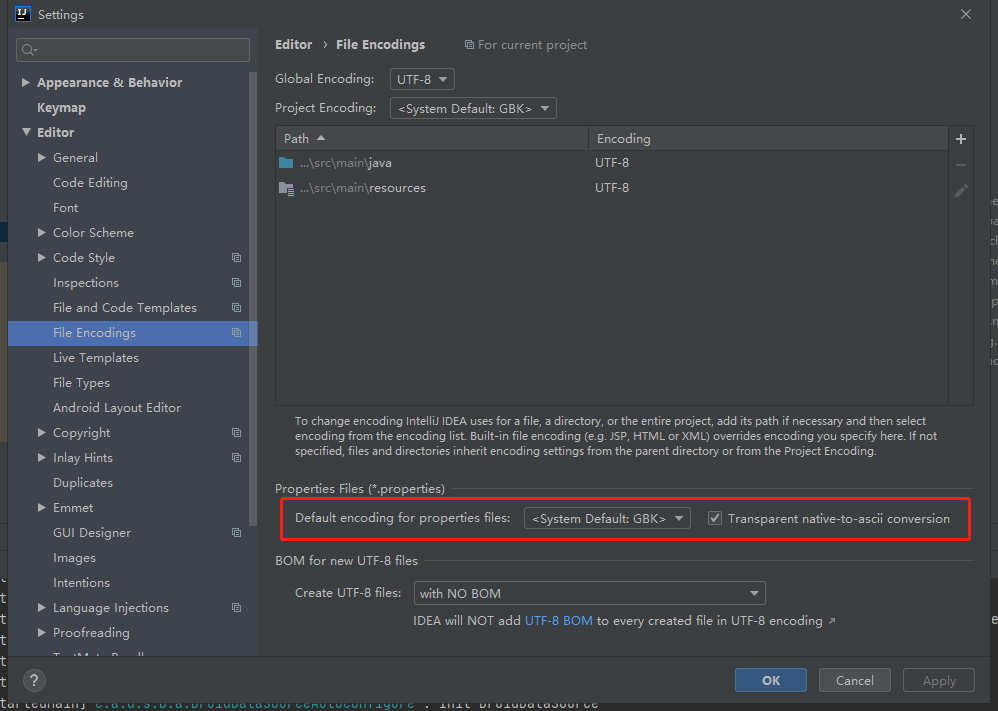
Task: Expand the Code Style node arrow
Action: pyautogui.click(x=41, y=258)
